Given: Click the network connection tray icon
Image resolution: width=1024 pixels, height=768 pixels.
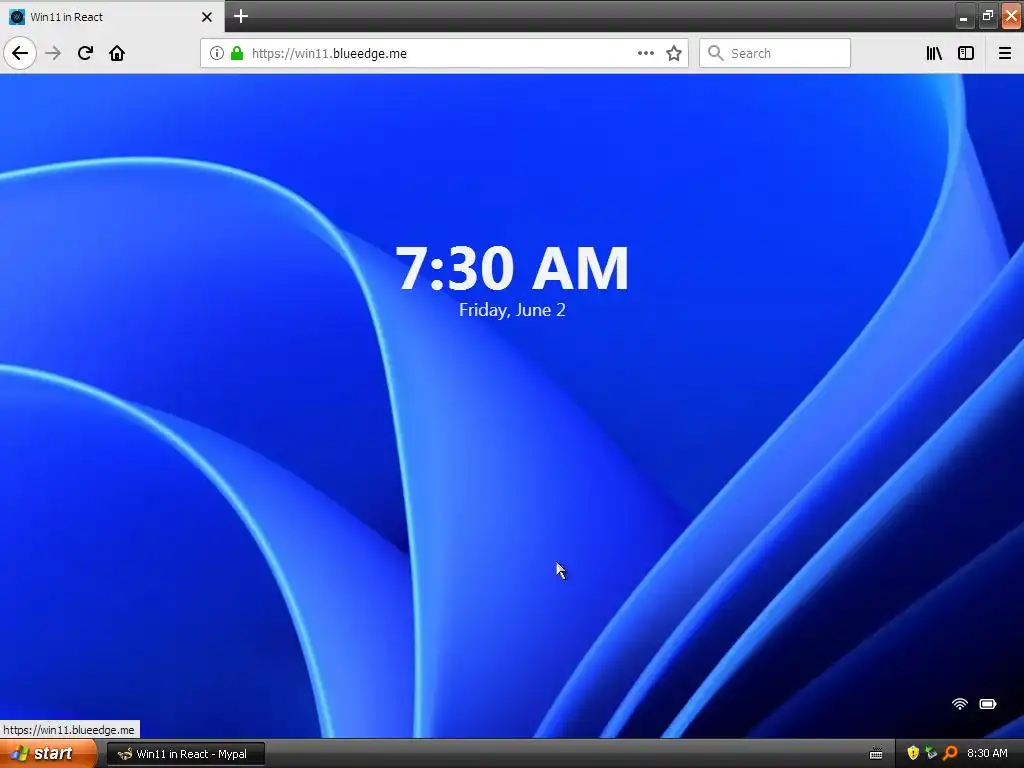Looking at the screenshot, I should point(931,753).
